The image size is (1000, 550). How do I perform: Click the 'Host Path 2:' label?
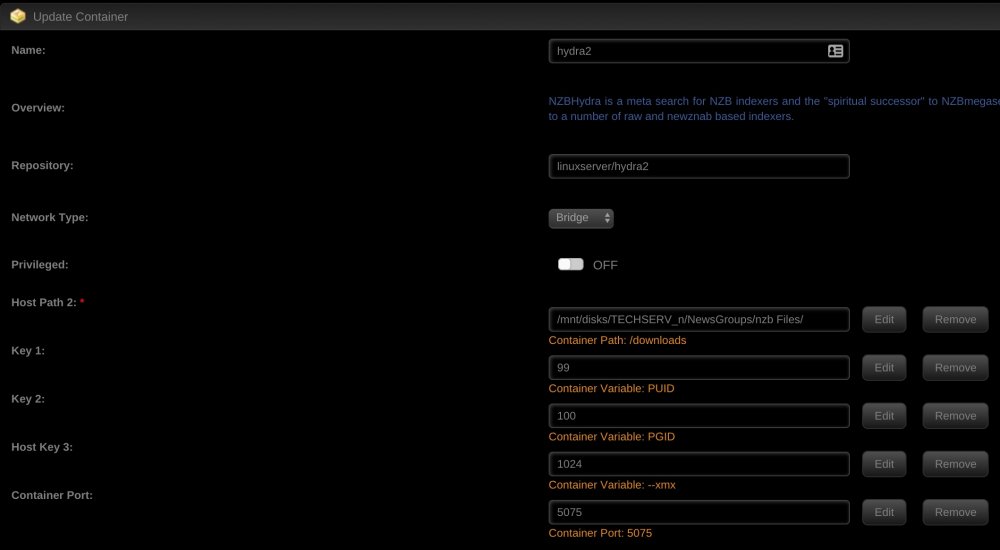click(x=44, y=302)
